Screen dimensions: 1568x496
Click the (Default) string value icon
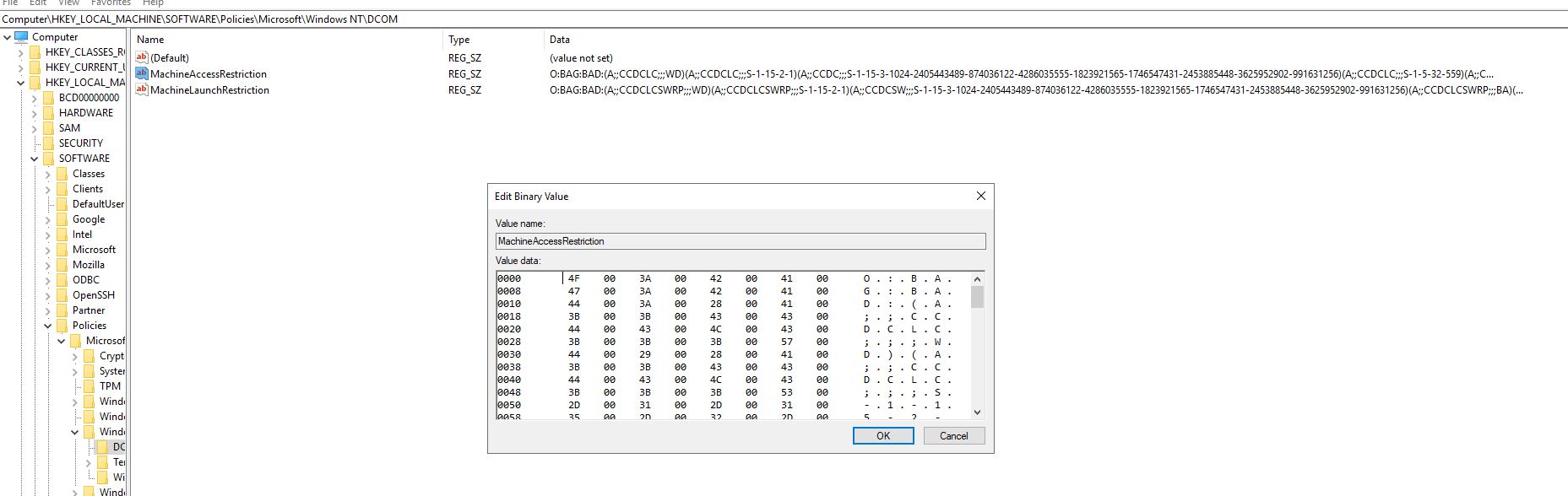click(142, 57)
